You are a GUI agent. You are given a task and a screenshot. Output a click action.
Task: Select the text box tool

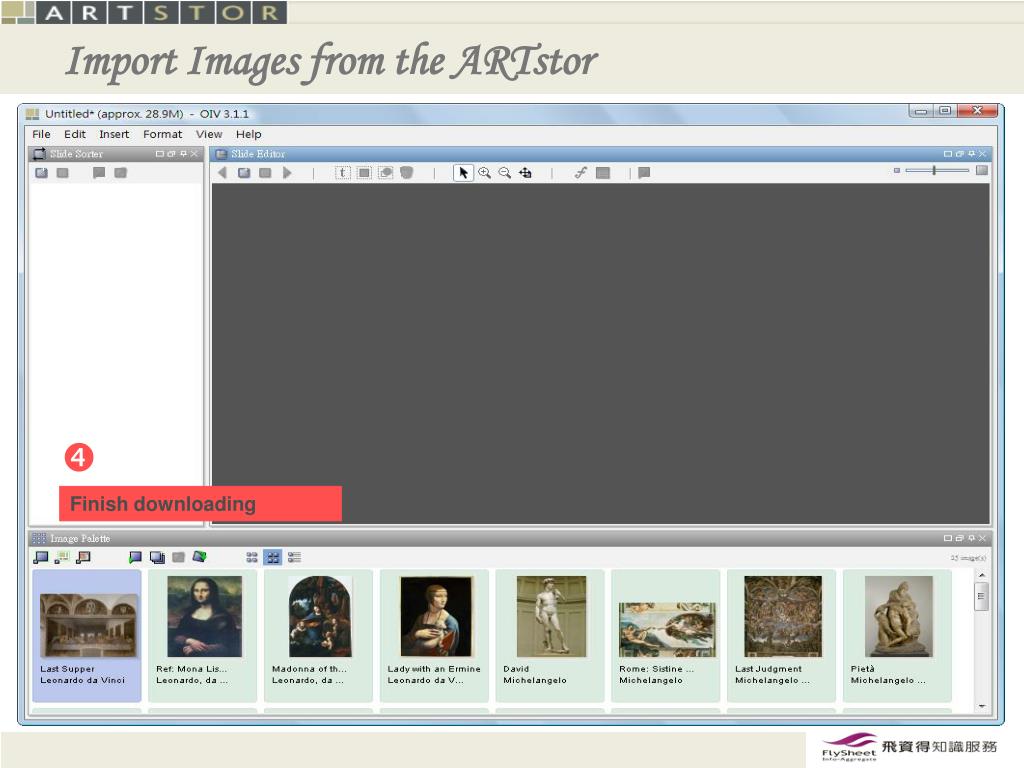tap(343, 172)
